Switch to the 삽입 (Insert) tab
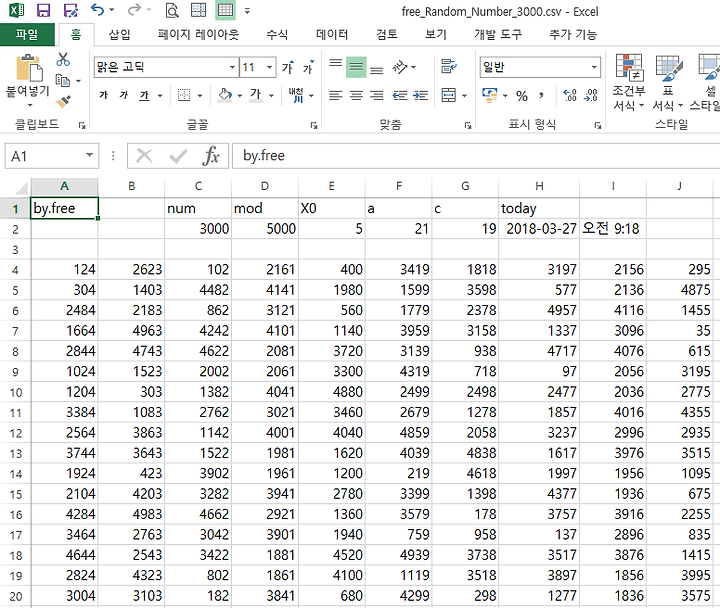Viewport: 720px width, 608px height. pyautogui.click(x=119, y=34)
